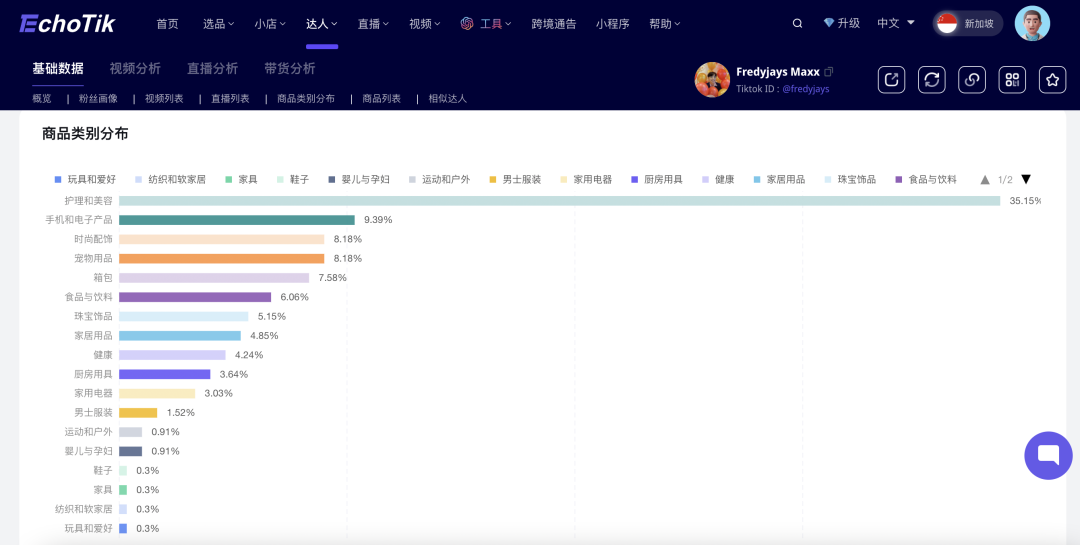Toggle 家用电器 legend item

pos(586,180)
